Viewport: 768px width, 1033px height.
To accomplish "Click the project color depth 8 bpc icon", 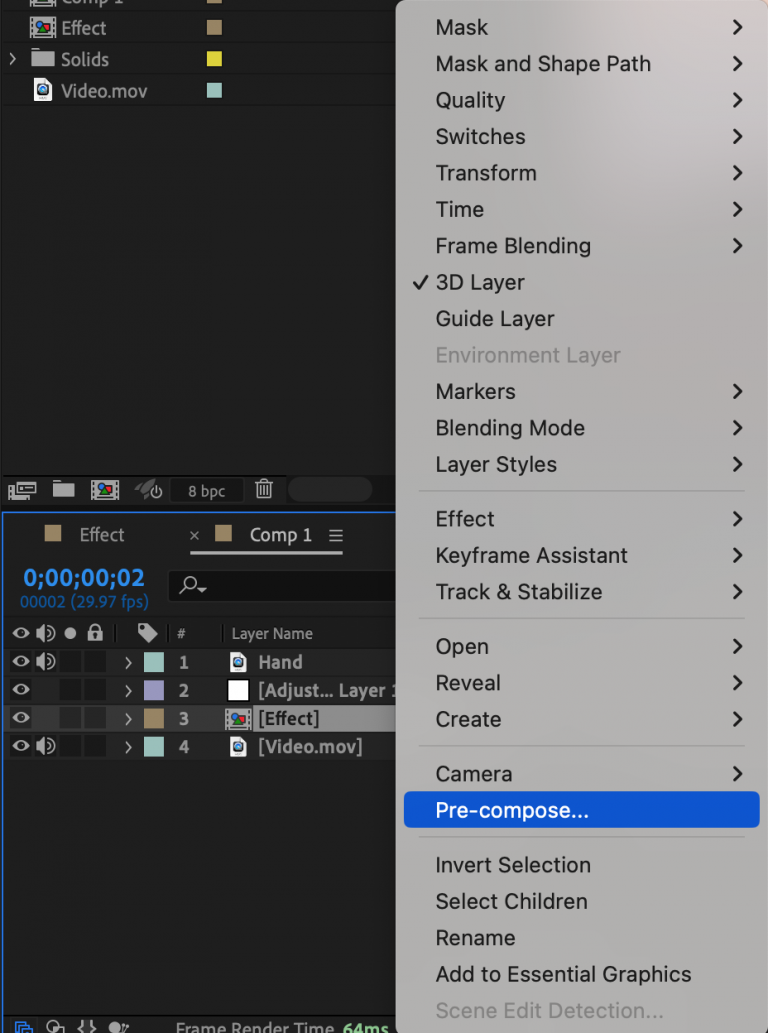I will tap(206, 490).
